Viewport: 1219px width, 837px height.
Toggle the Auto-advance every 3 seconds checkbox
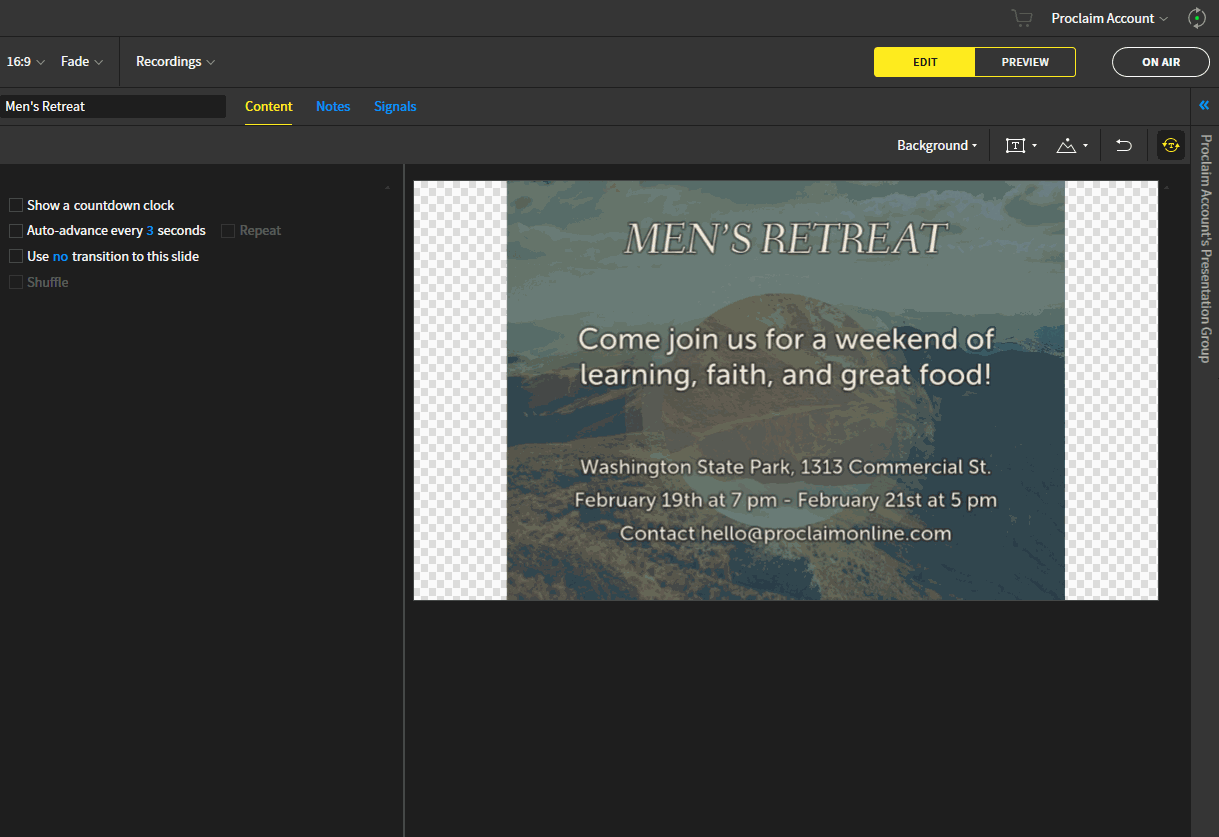(16, 230)
